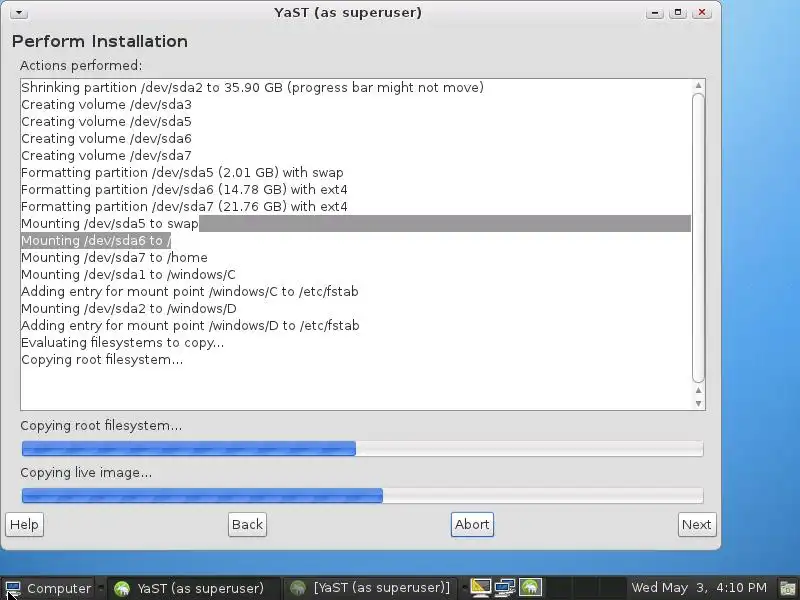Click the Computer menu monitor icon
Image resolution: width=800 pixels, height=600 pixels.
pyautogui.click(x=13, y=588)
